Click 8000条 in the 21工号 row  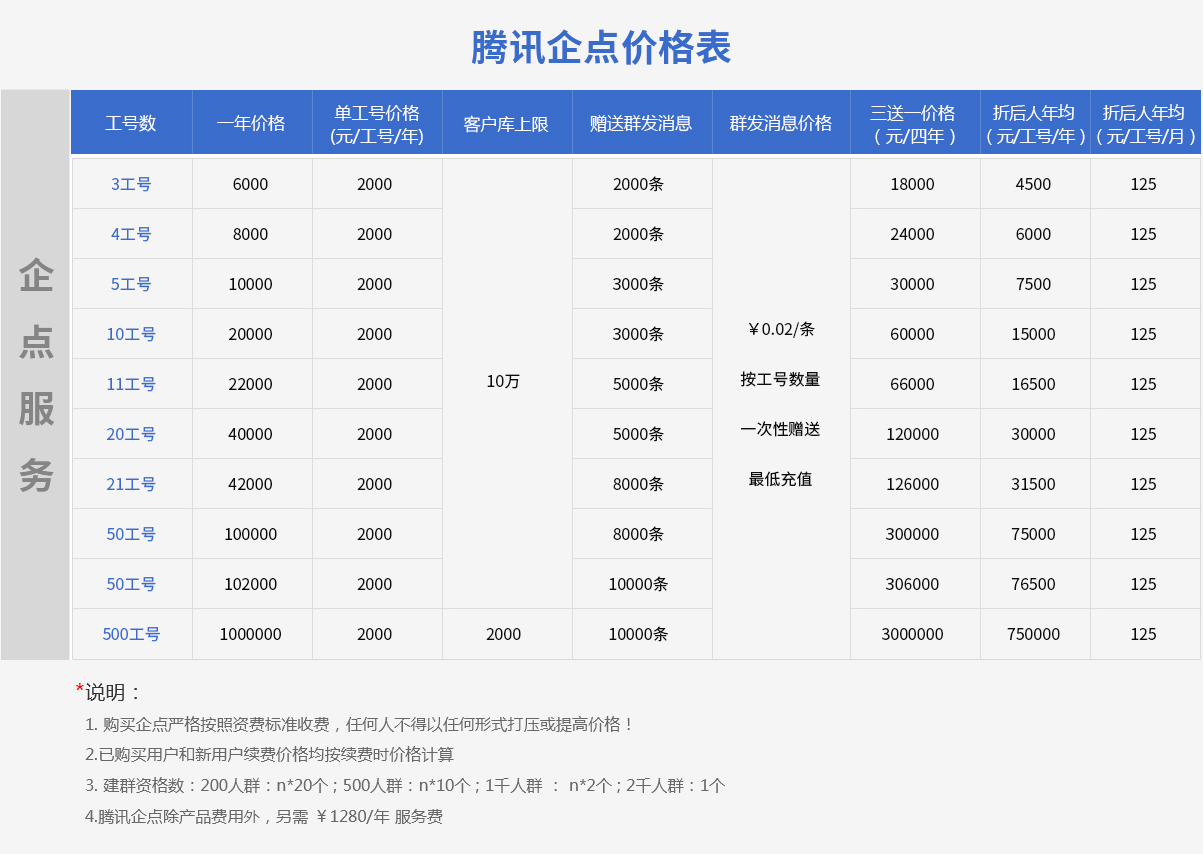click(638, 484)
